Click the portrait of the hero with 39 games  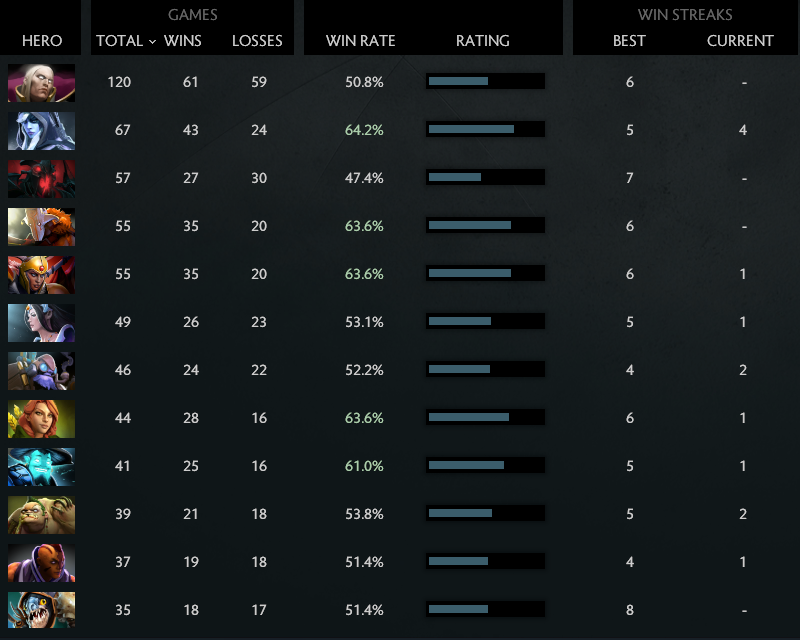click(36, 513)
